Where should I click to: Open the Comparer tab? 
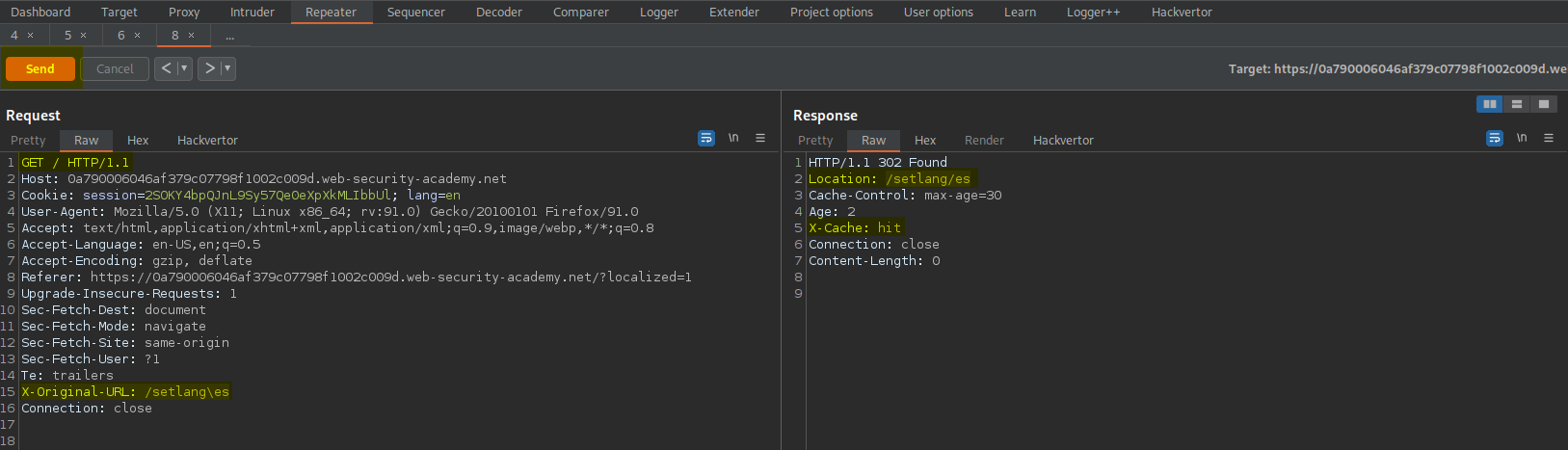pos(581,12)
